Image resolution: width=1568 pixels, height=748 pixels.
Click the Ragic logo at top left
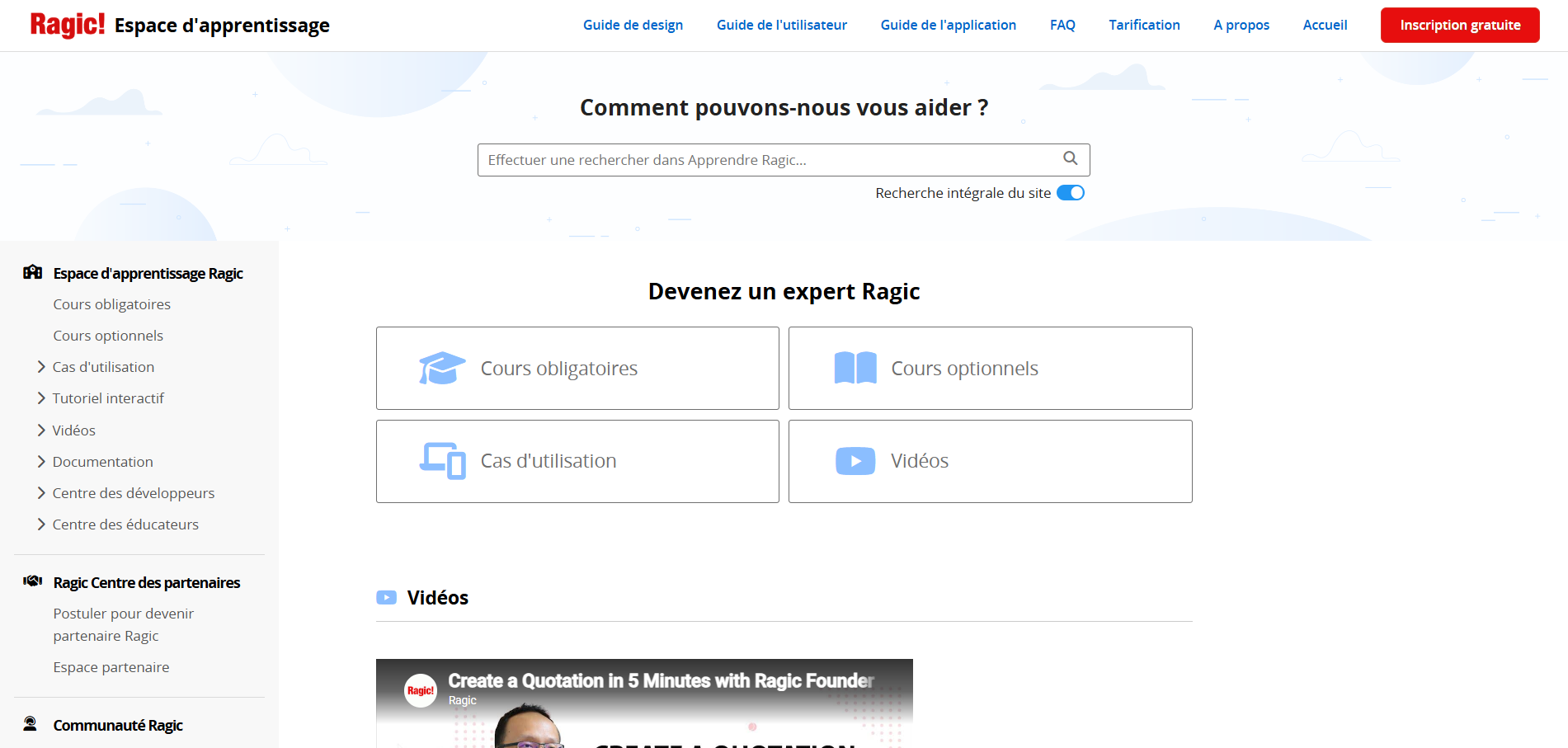[68, 25]
